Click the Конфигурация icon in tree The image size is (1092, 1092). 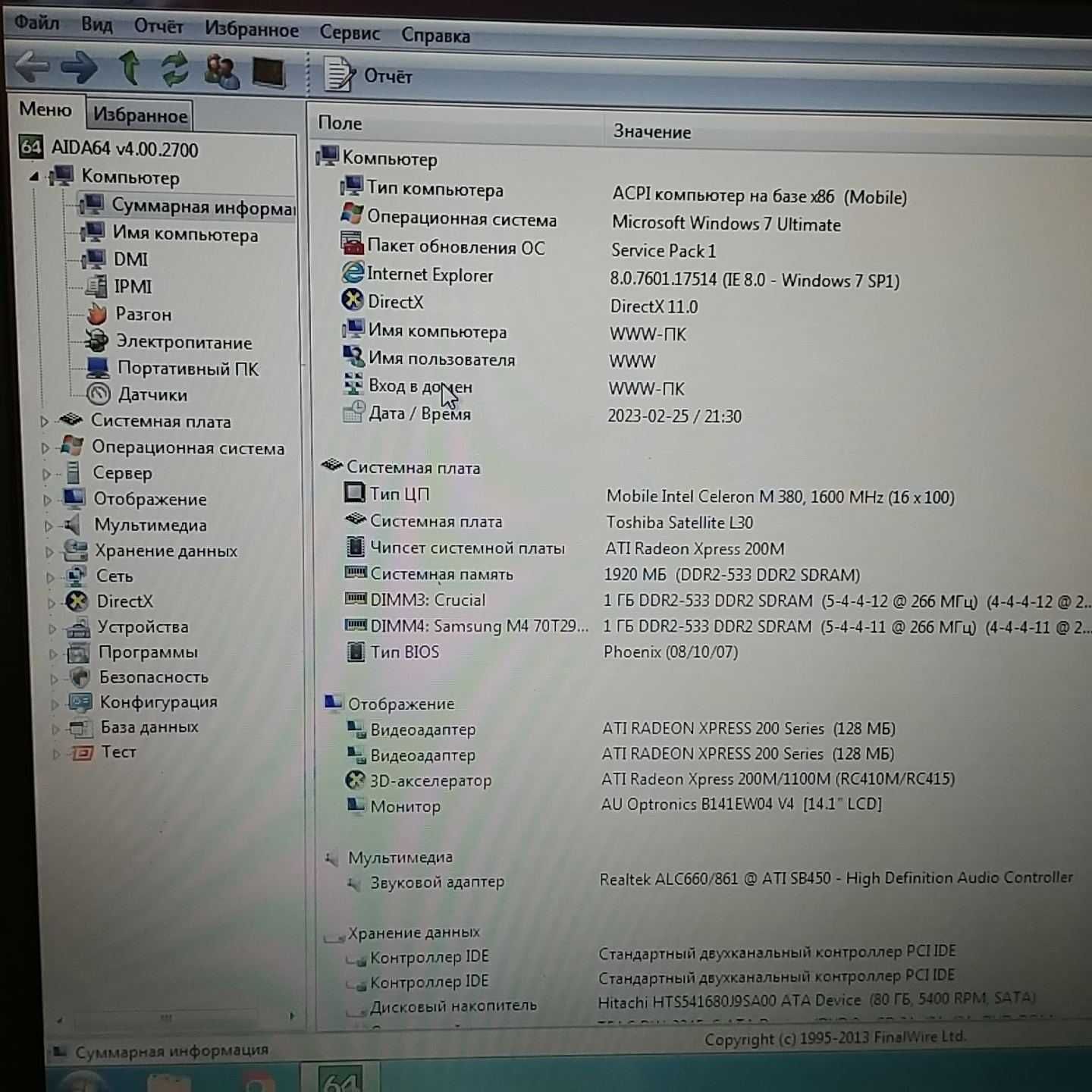click(80, 702)
